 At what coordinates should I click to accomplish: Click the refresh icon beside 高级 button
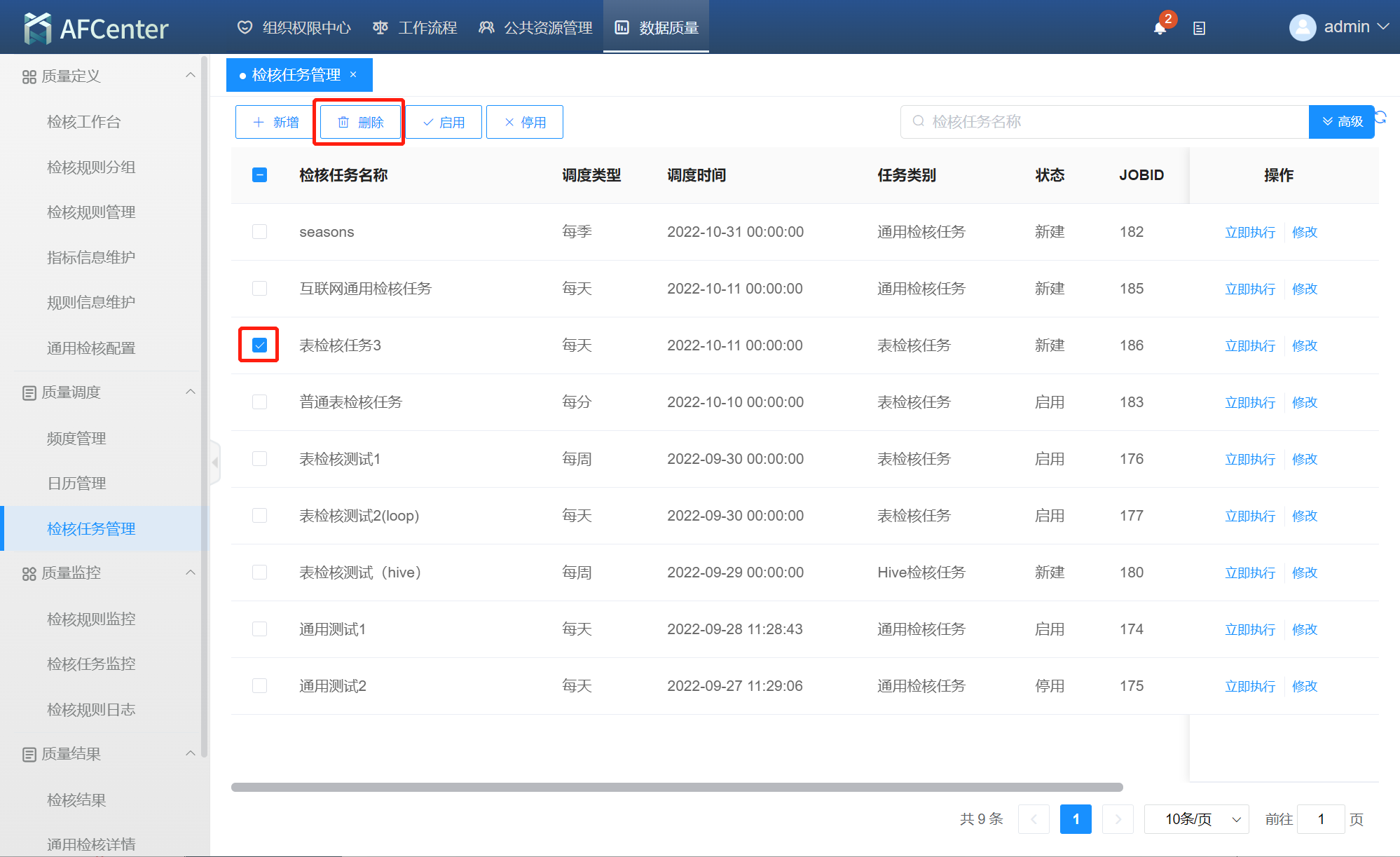[x=1381, y=117]
